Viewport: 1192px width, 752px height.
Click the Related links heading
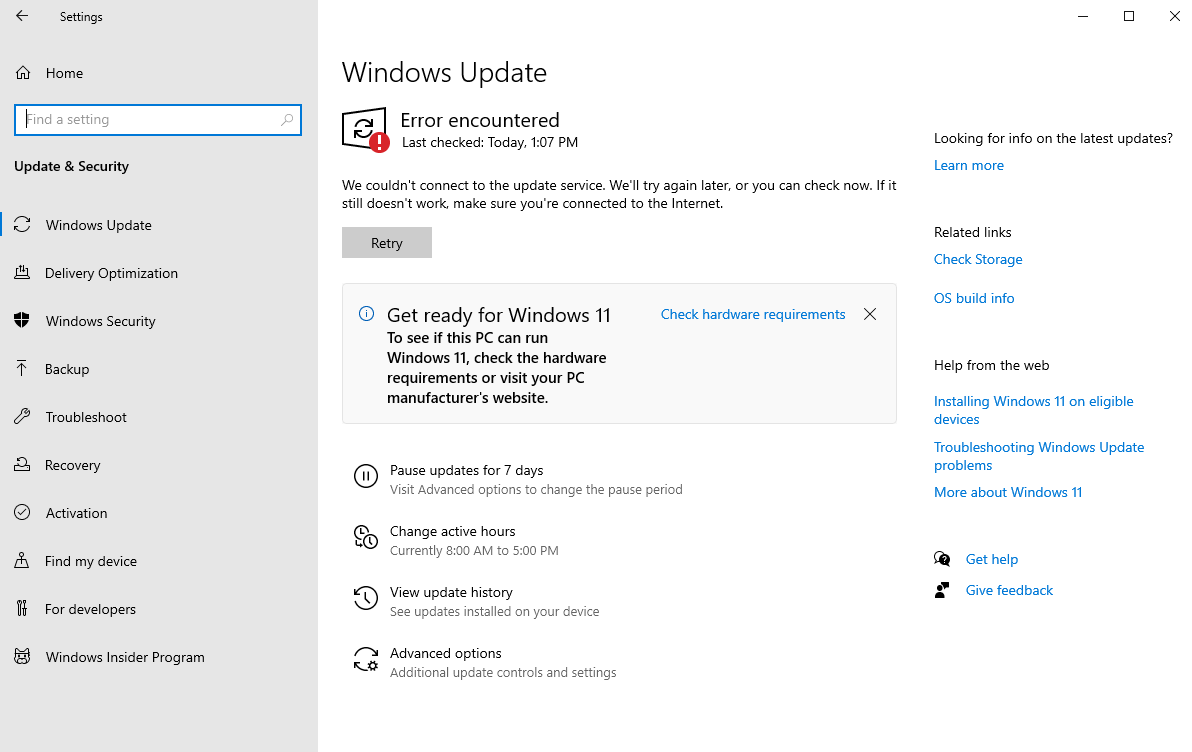click(x=972, y=232)
